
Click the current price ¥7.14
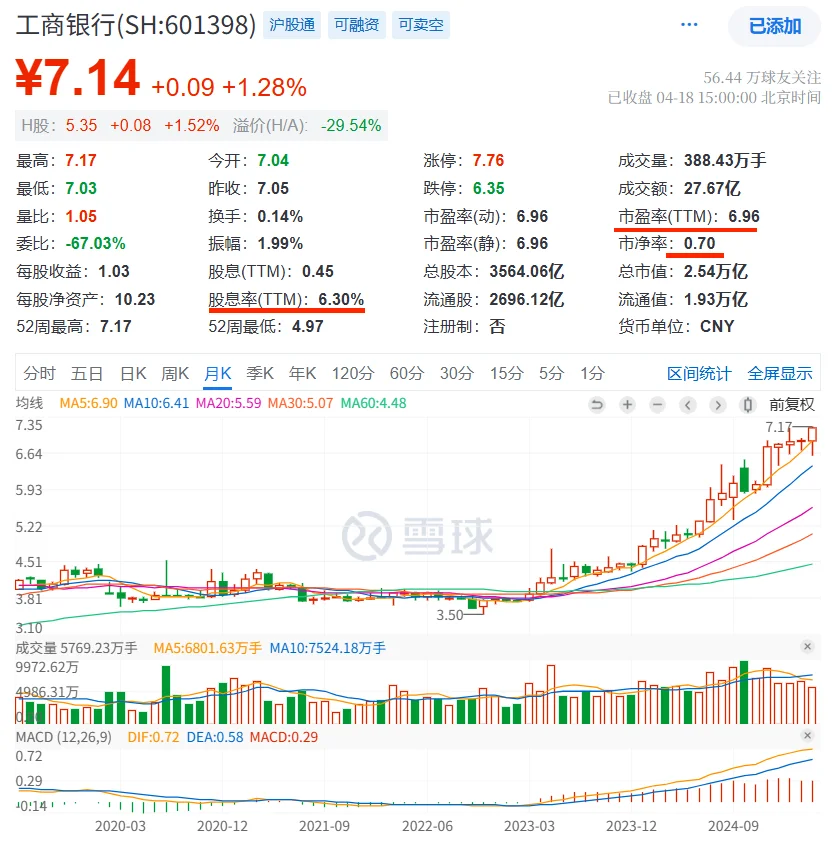tap(78, 78)
